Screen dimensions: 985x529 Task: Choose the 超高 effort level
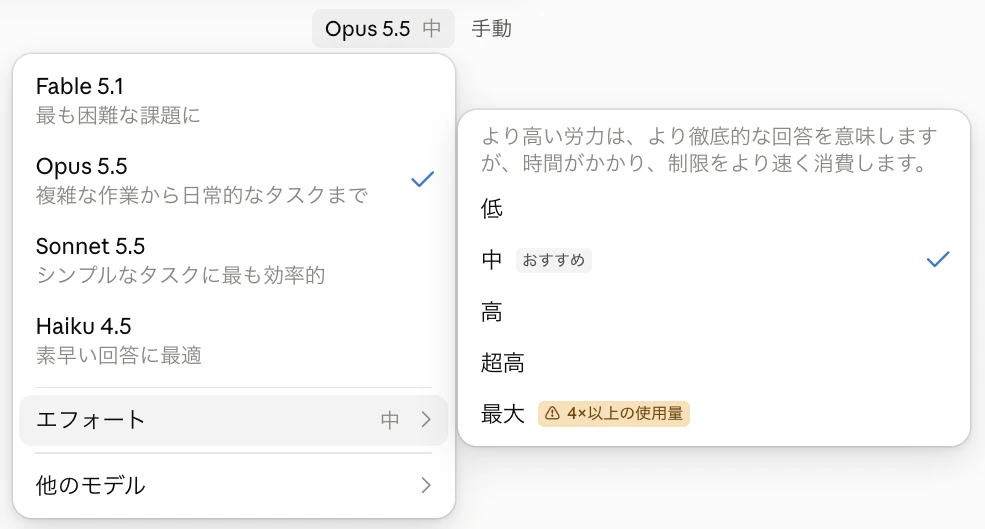point(714,363)
